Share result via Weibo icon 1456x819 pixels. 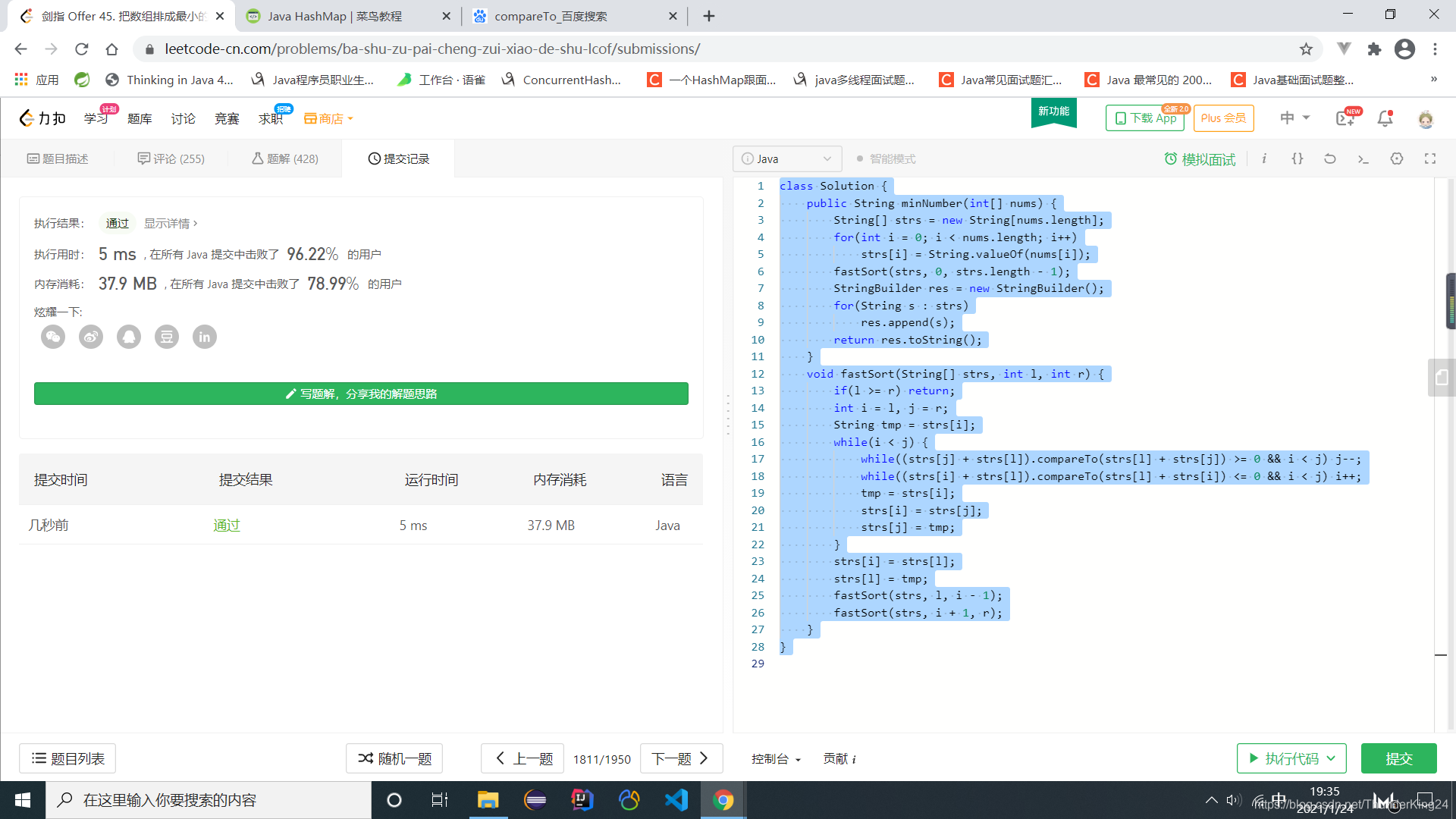[91, 337]
